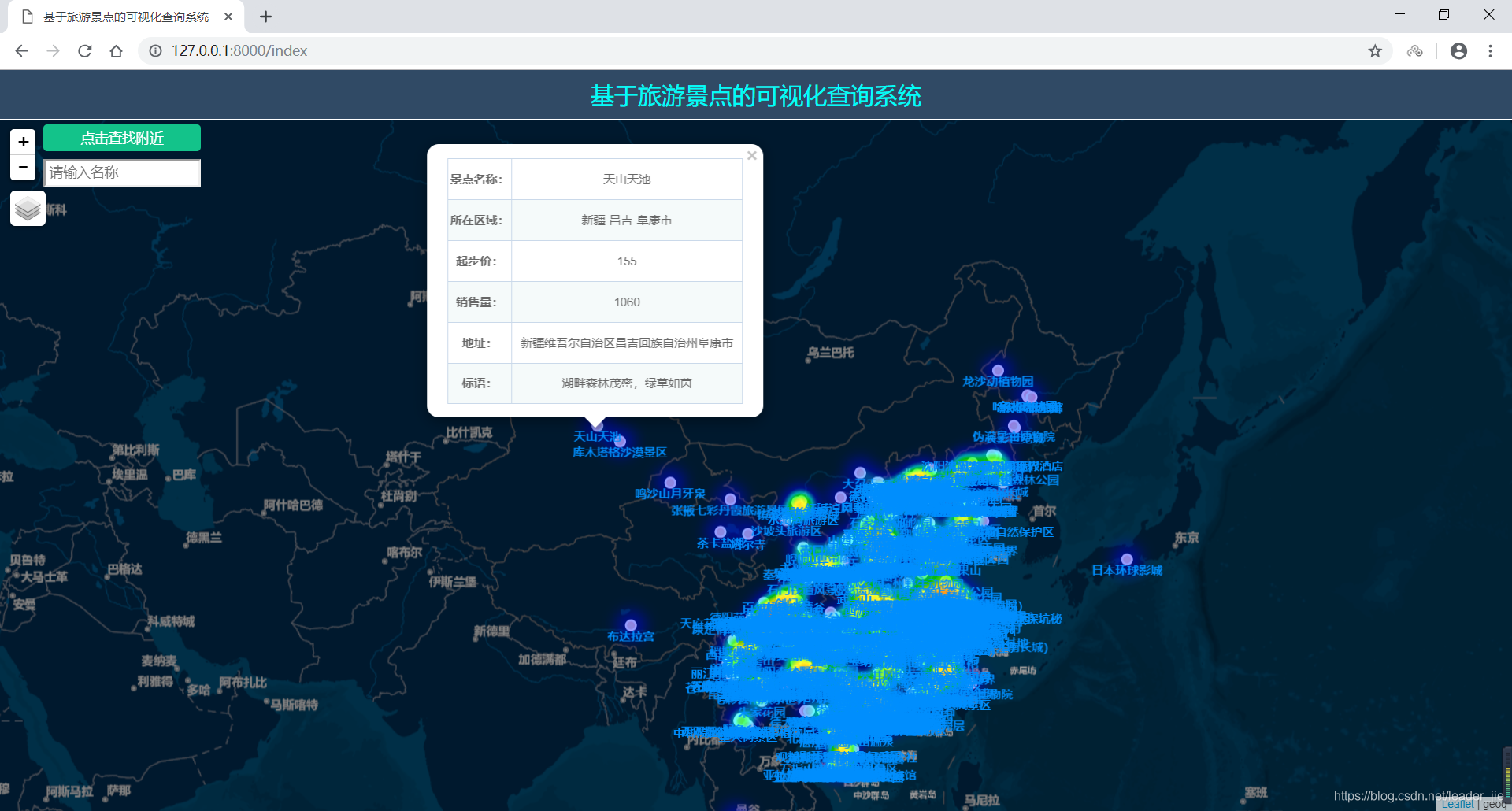Select the sales value 1060
This screenshot has width=1512, height=811.
[x=627, y=302]
